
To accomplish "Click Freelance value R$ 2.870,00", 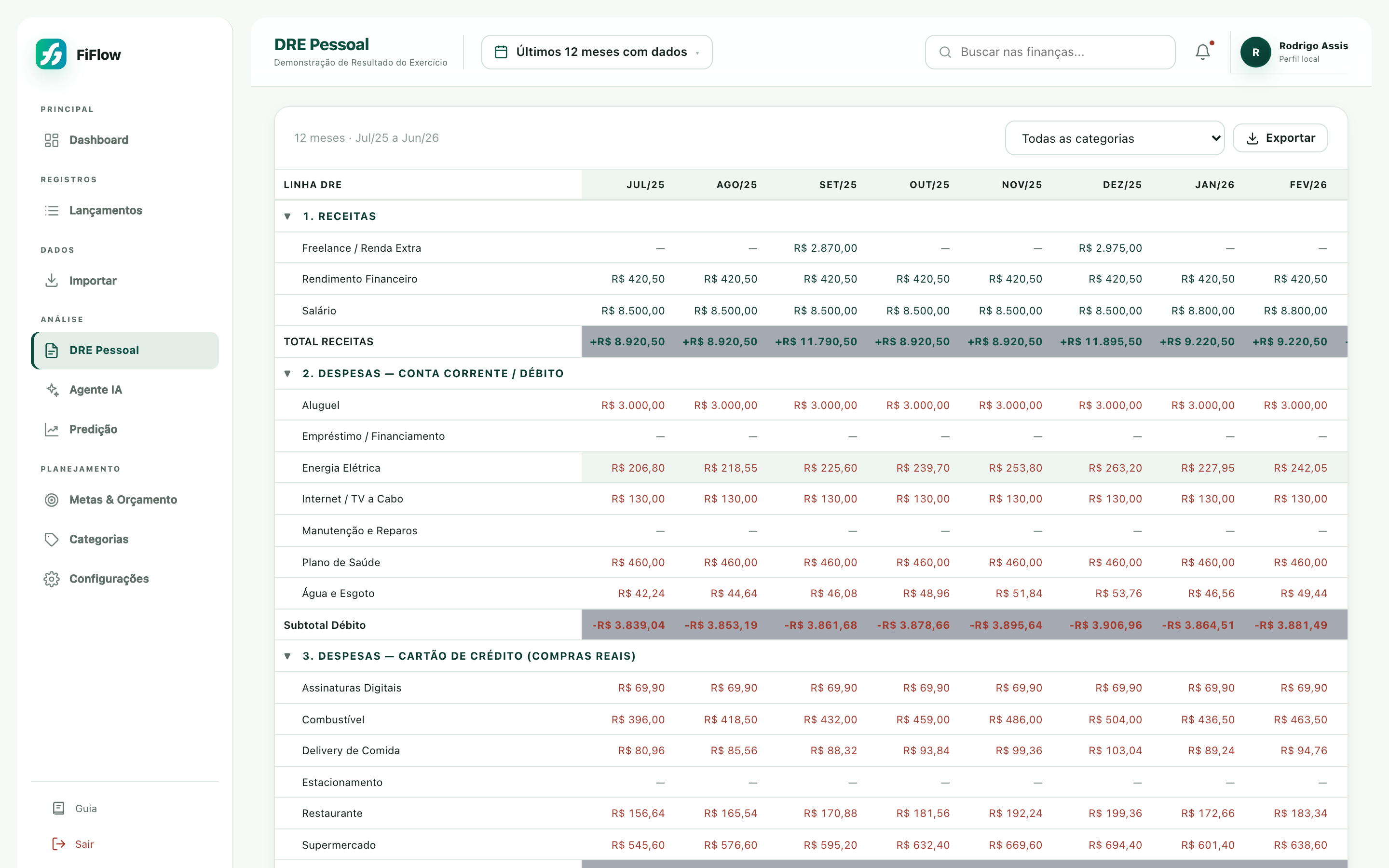I will [825, 248].
